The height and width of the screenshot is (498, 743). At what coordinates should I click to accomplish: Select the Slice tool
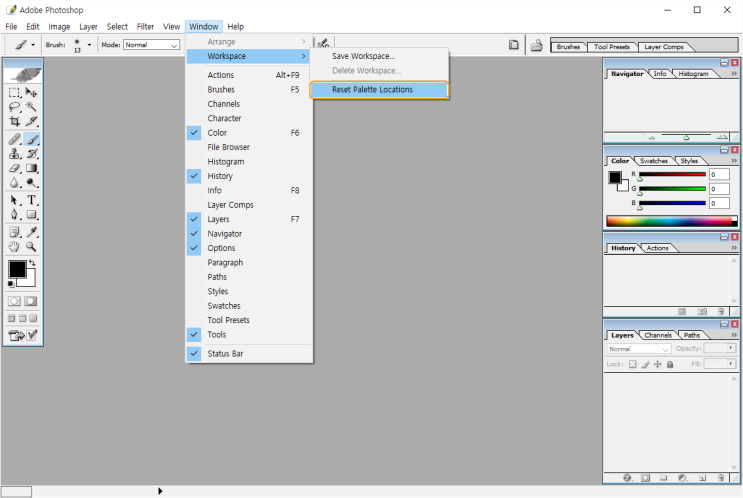click(x=31, y=121)
